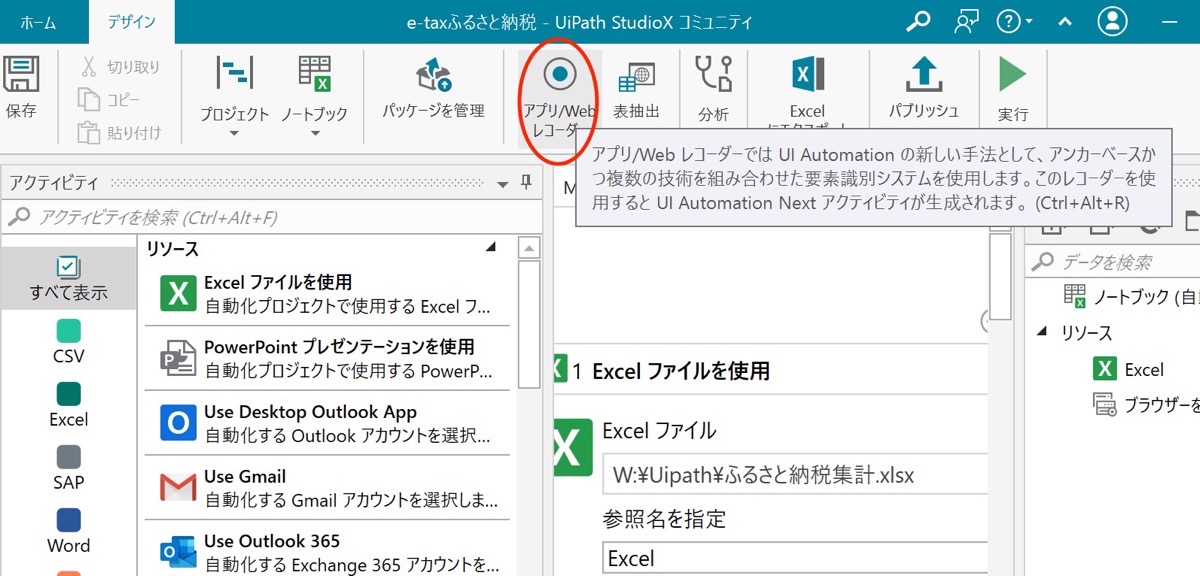This screenshot has width=1200, height=576.
Task: Click the Cut (切り取り) scissors button
Action: (x=120, y=67)
